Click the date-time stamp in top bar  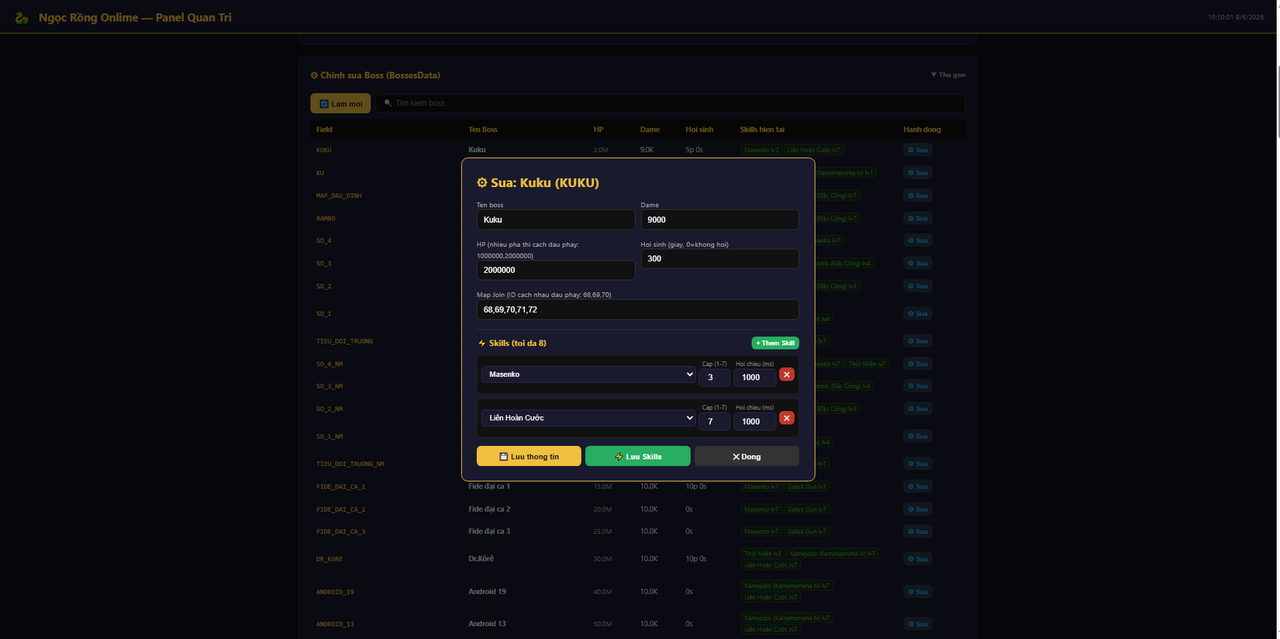click(x=1236, y=17)
